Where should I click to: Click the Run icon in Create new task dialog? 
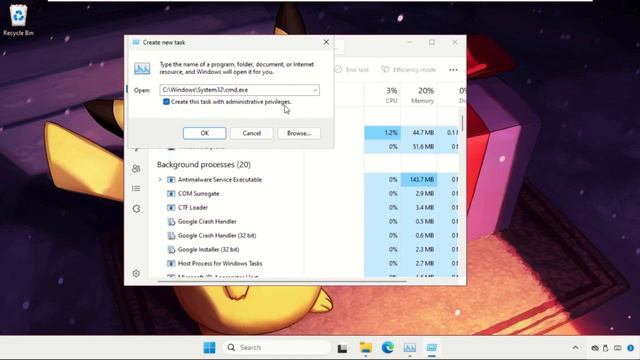142,68
